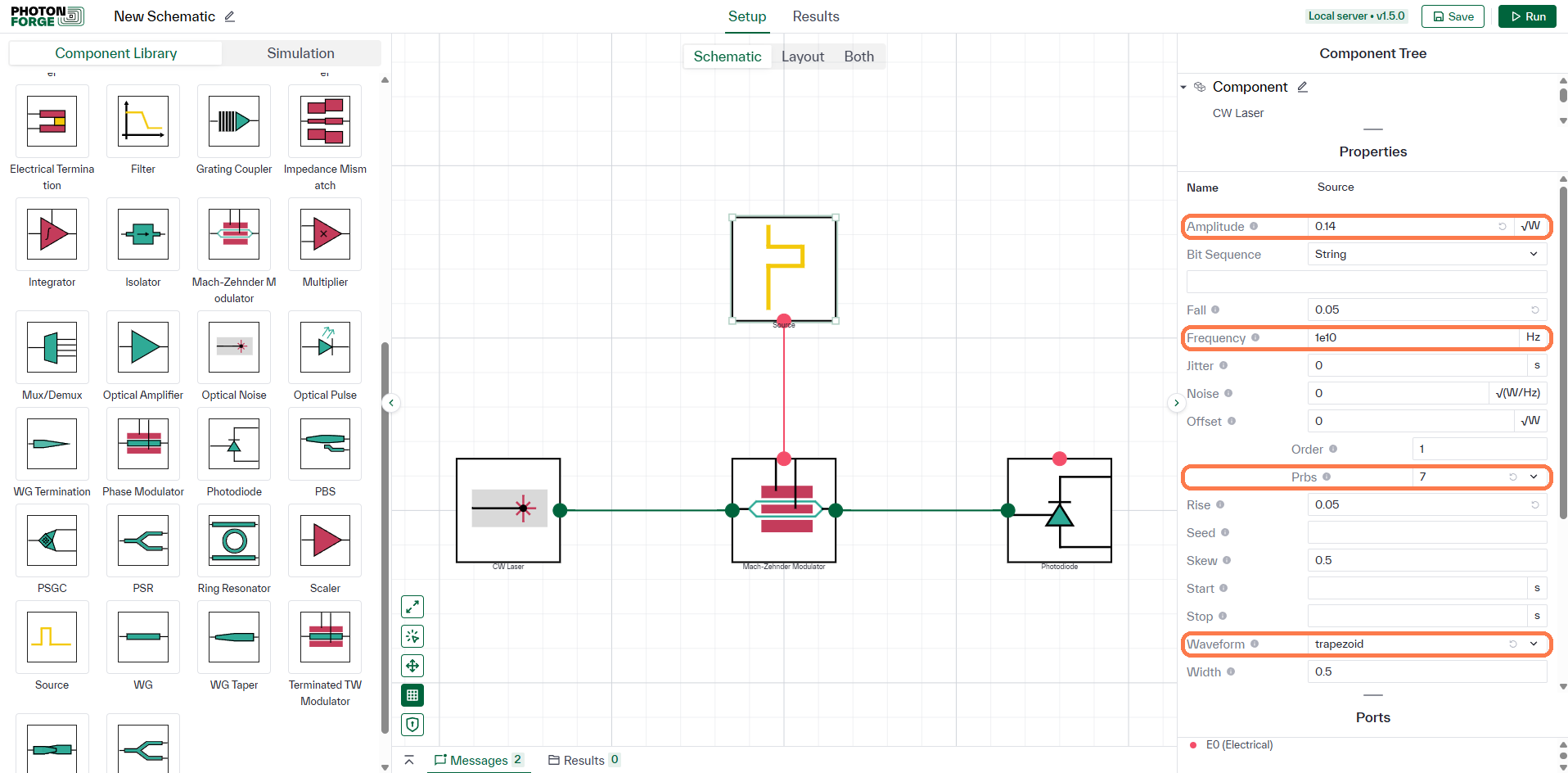Image resolution: width=1568 pixels, height=773 pixels.
Task: Click the Run button
Action: coord(1527,16)
